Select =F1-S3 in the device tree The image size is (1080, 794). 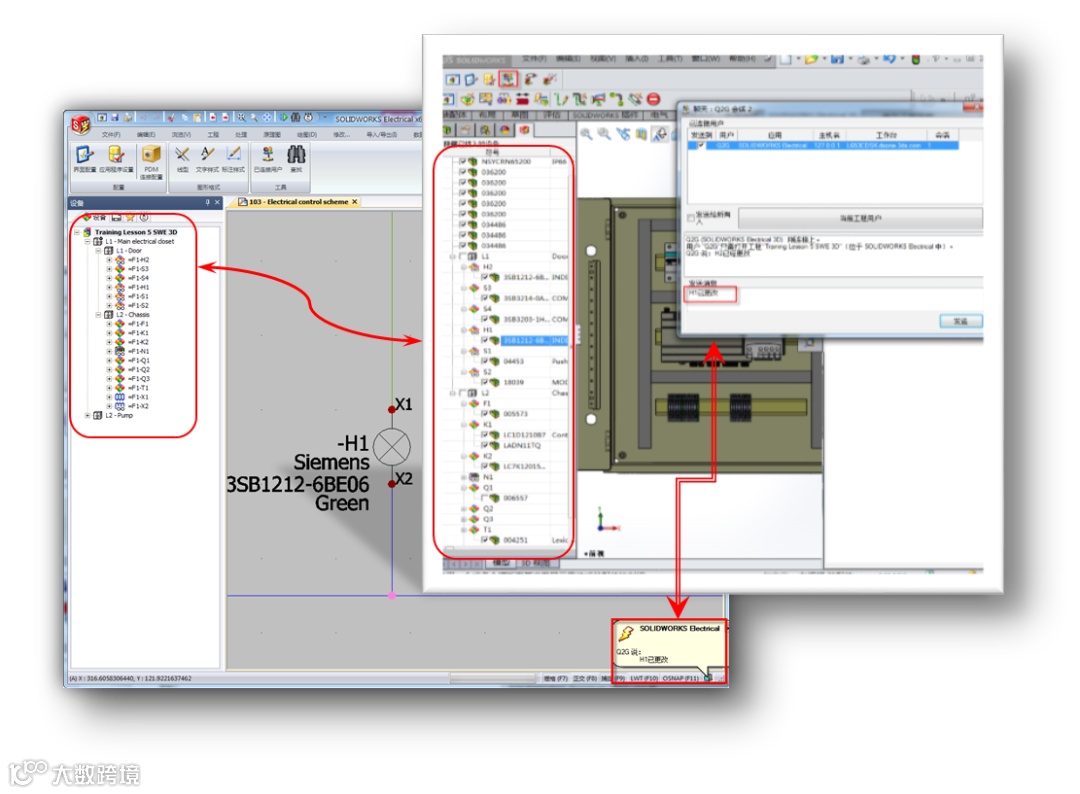pos(138,269)
